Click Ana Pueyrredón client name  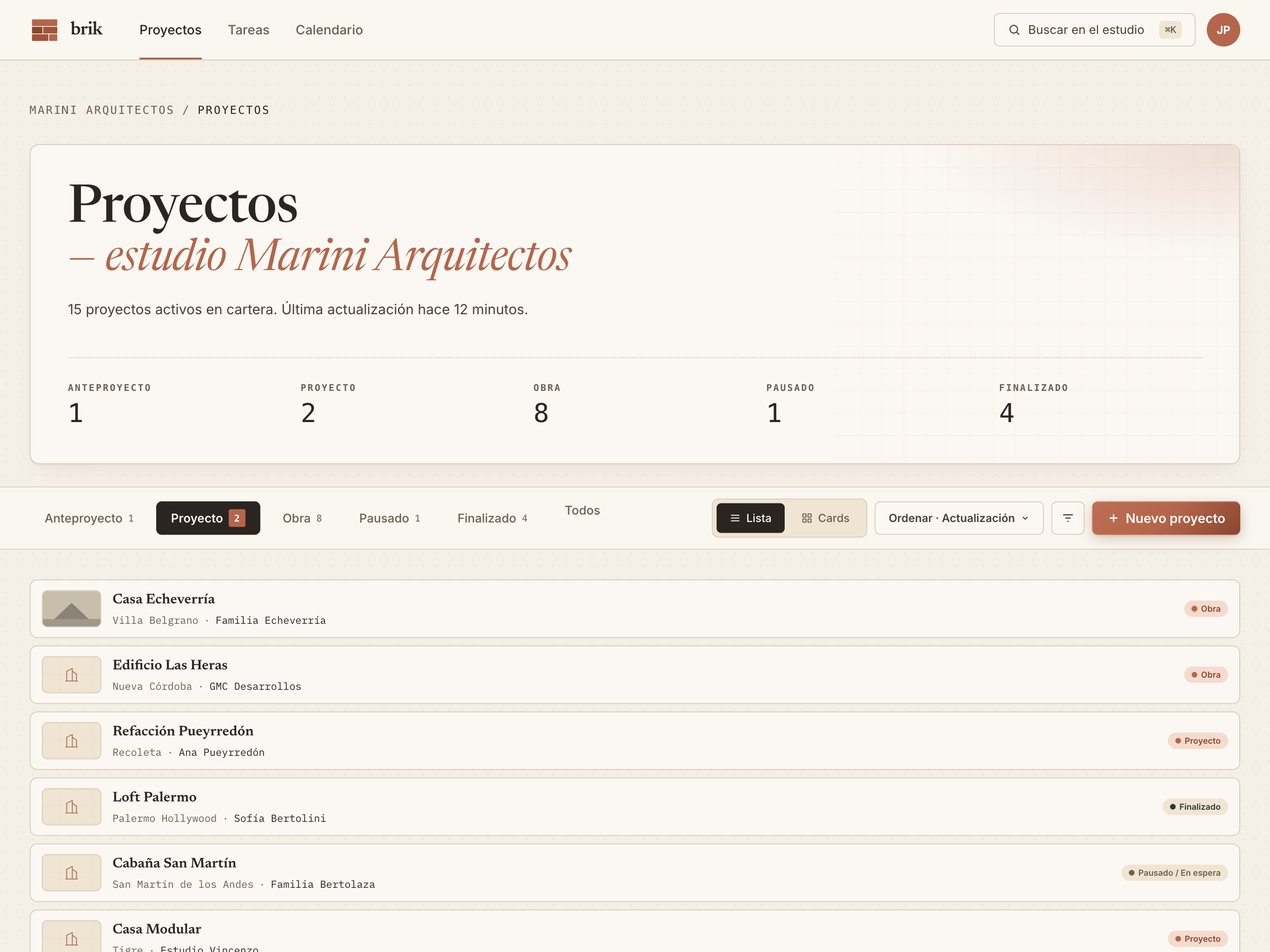(x=222, y=752)
